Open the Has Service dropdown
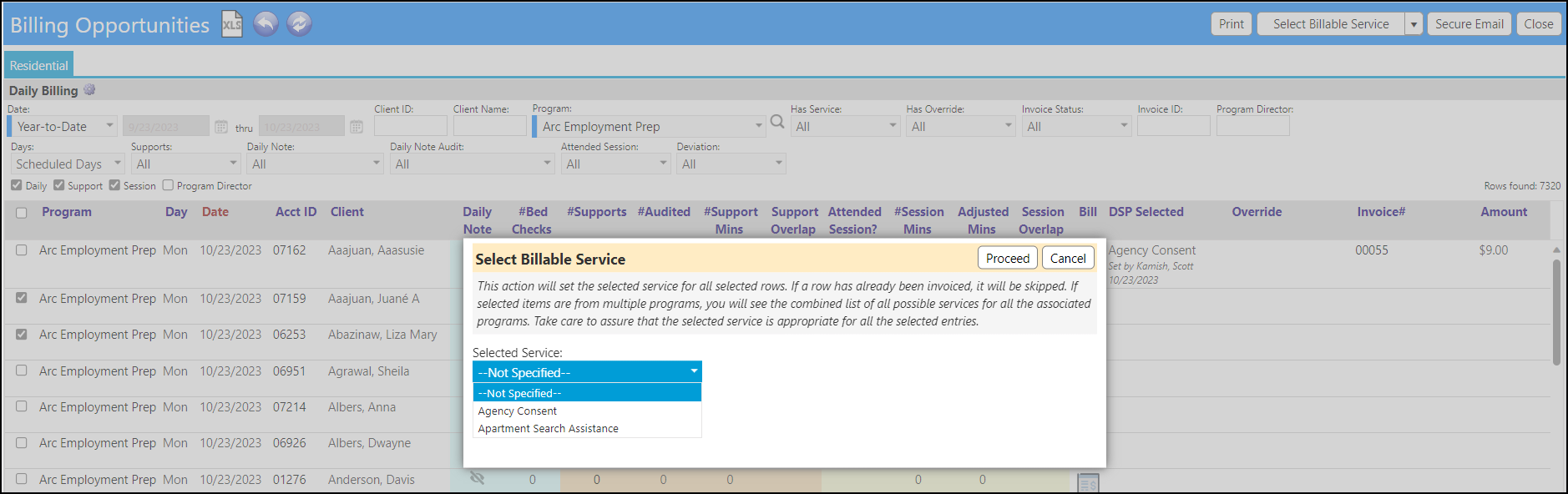Viewport: 1568px width, 494px height. click(845, 126)
